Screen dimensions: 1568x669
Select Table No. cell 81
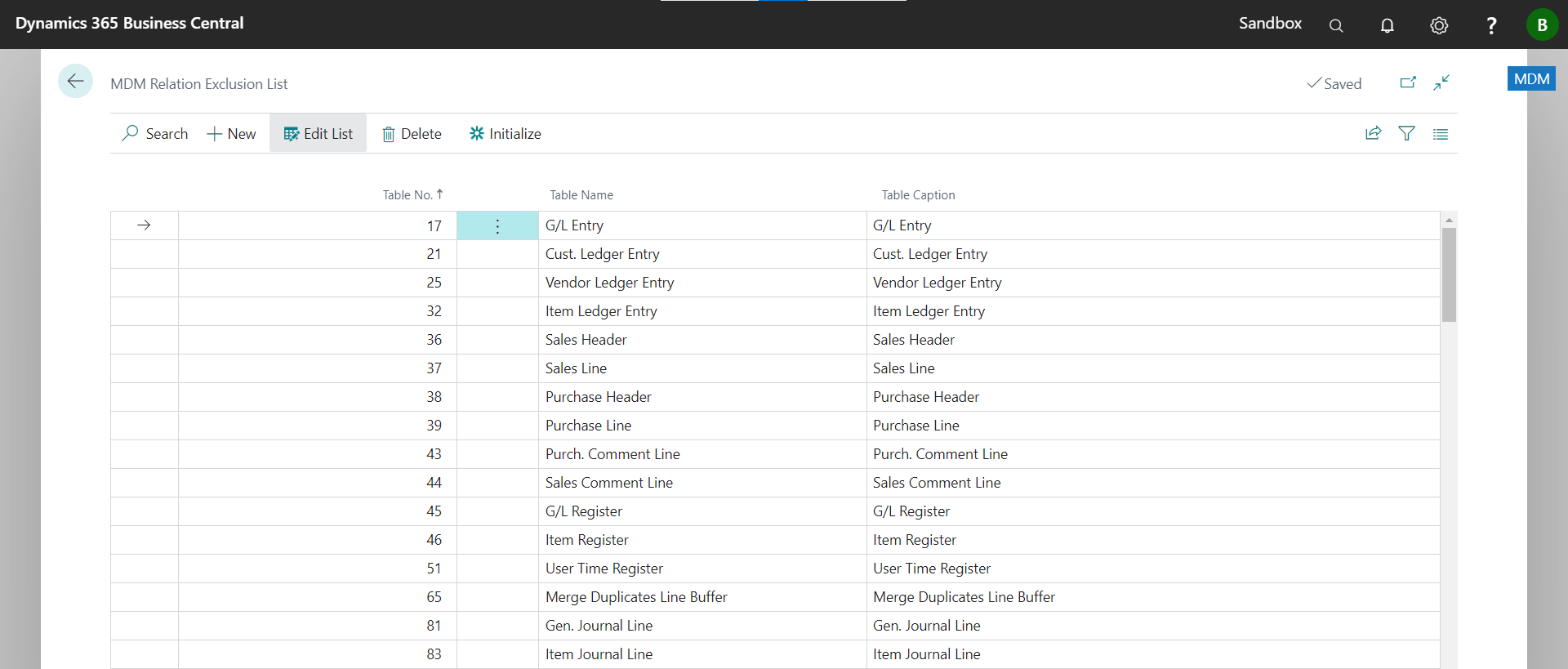coord(318,626)
